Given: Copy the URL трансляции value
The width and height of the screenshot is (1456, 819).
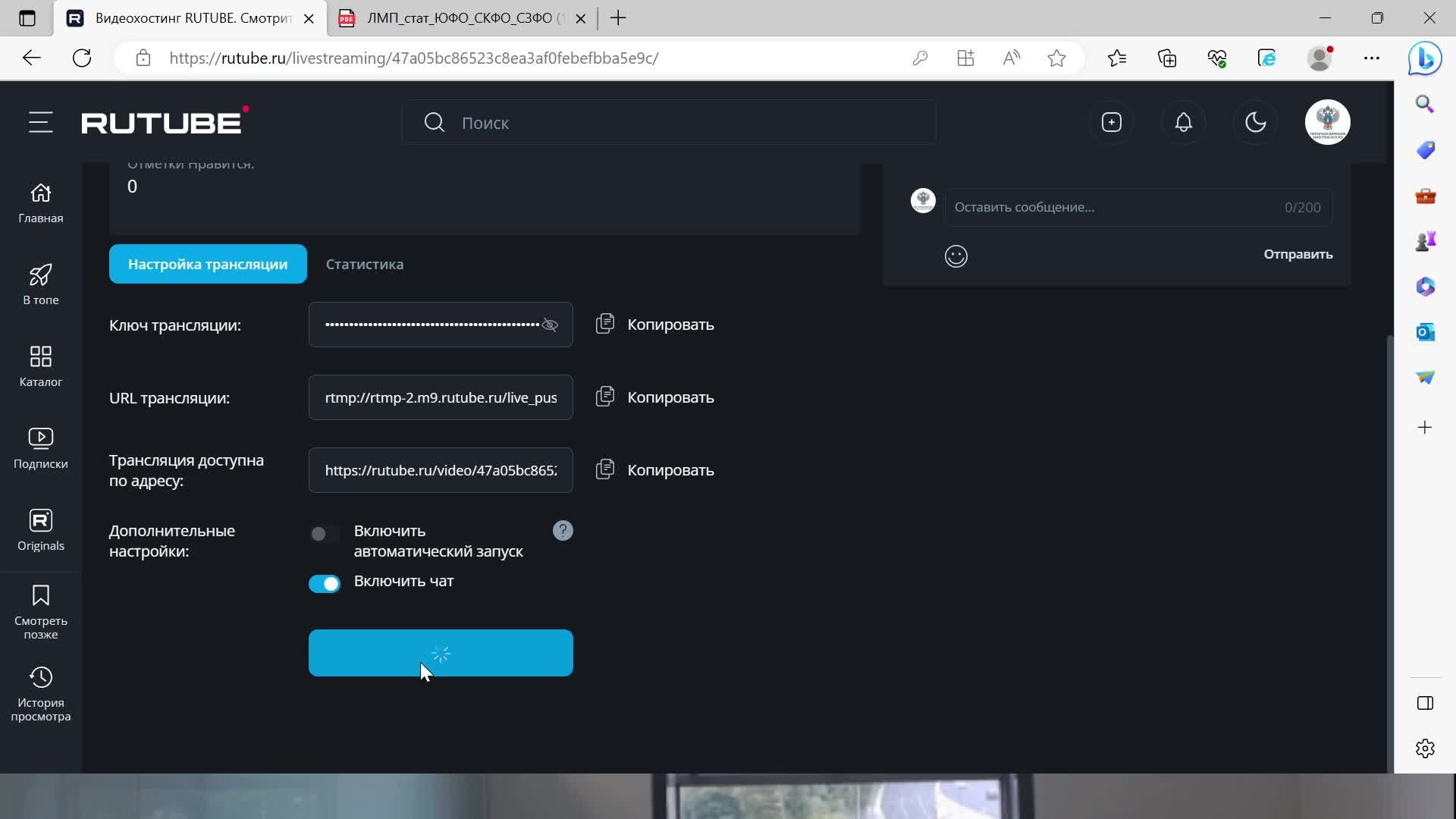Looking at the screenshot, I should pos(655,397).
